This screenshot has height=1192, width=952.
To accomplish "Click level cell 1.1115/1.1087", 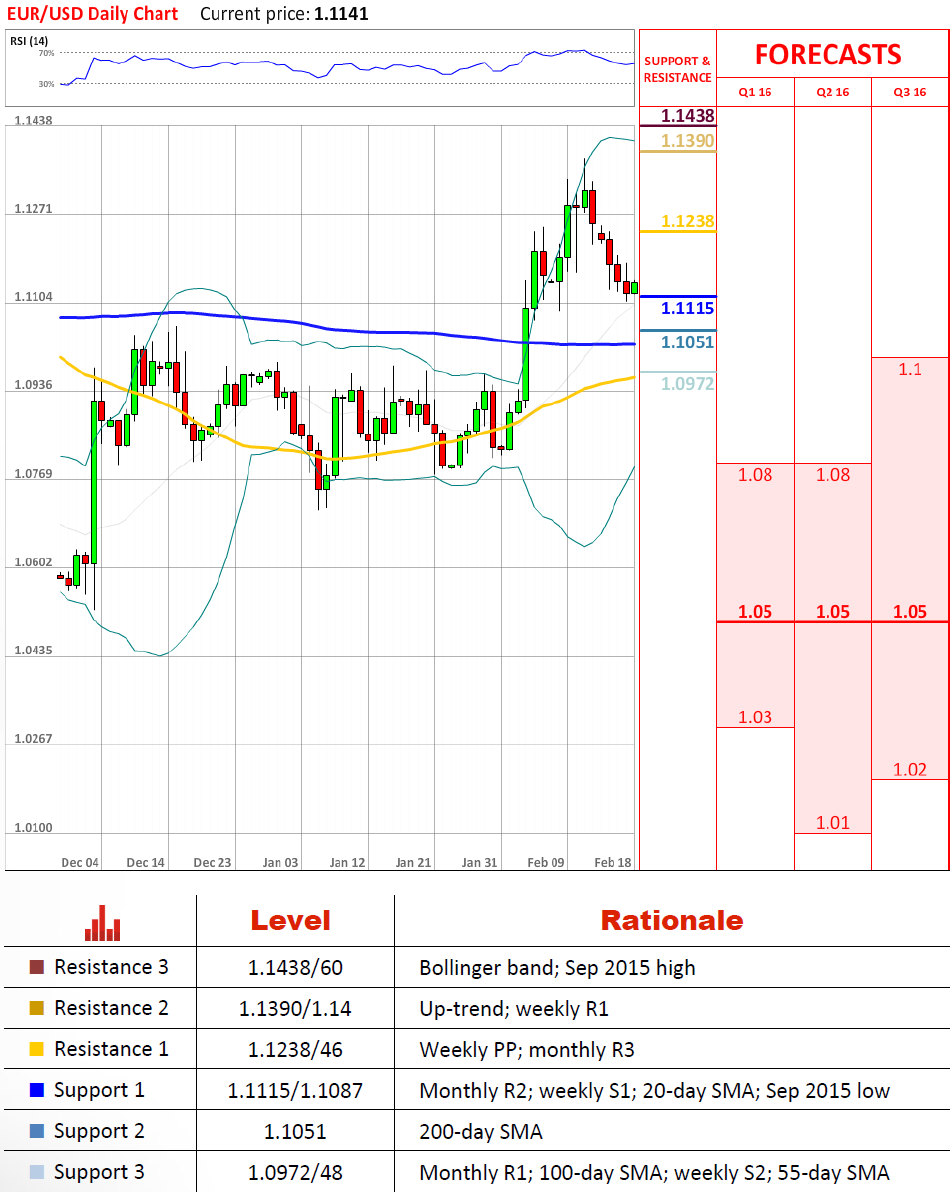I will pyautogui.click(x=295, y=1091).
